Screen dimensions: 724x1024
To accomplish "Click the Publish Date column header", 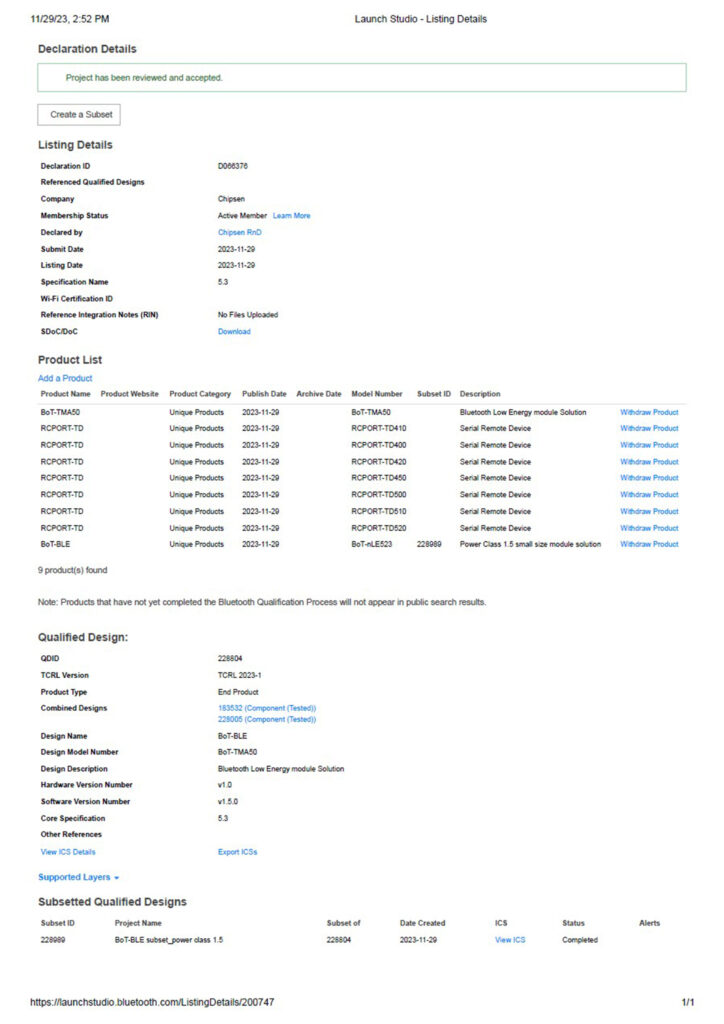I will 264,394.
